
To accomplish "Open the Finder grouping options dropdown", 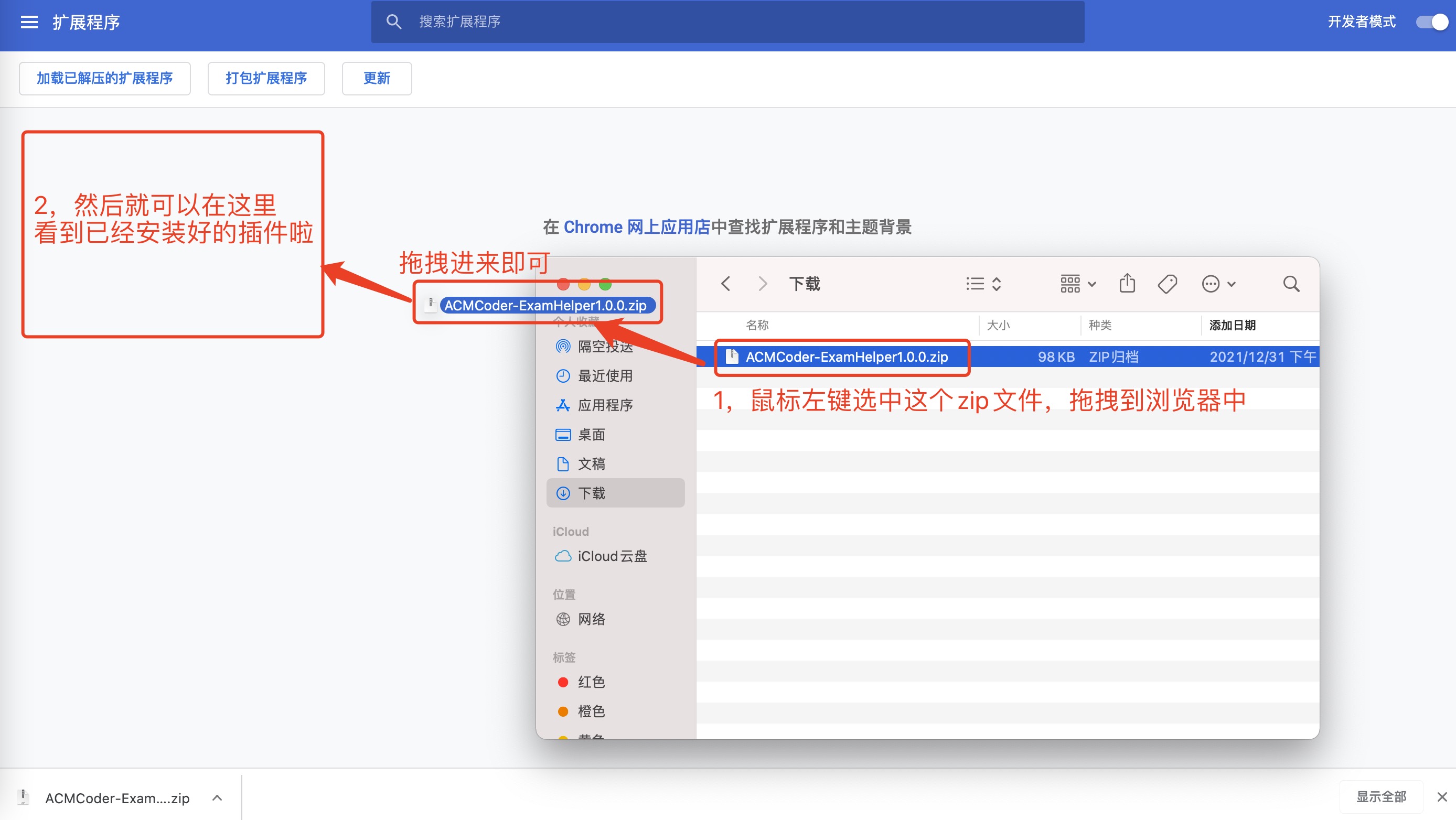I will click(x=1078, y=284).
